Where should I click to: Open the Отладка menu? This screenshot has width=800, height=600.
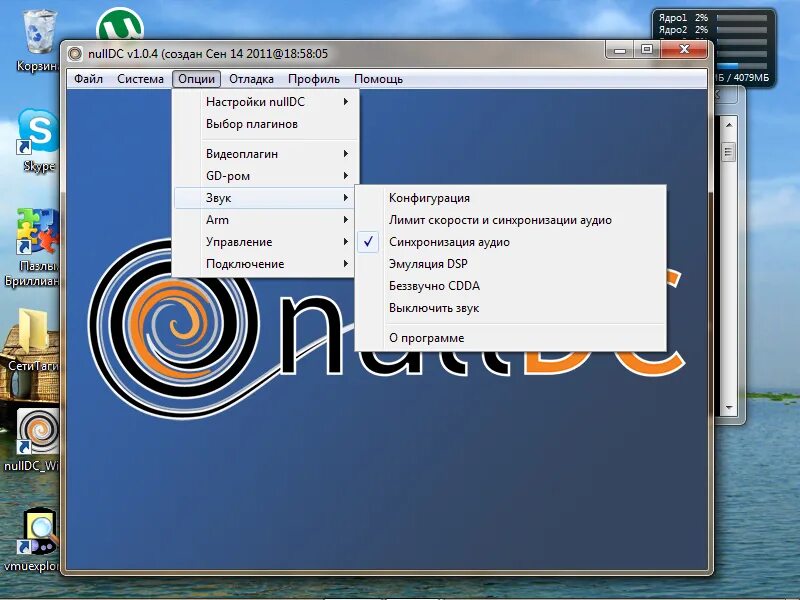[251, 79]
